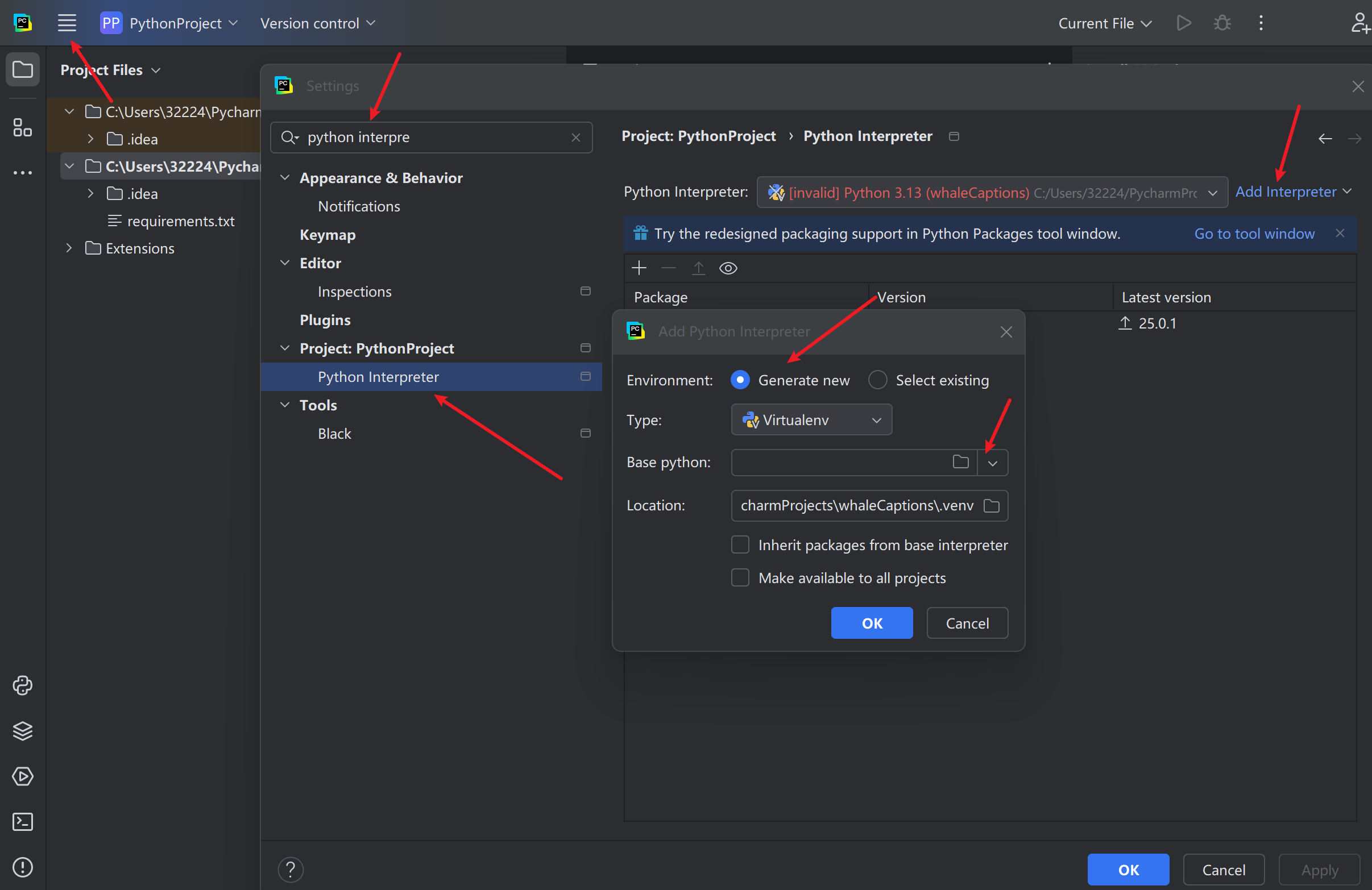Viewport: 1372px width, 890px height.
Task: Open the Problems tool window icon
Action: point(23,867)
